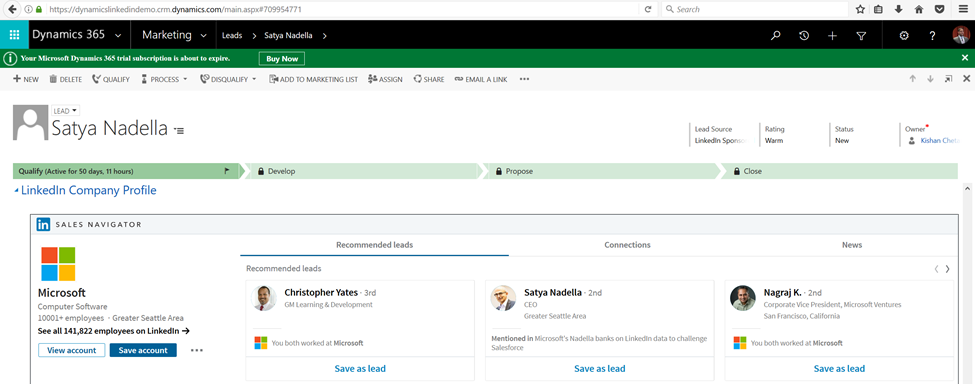
Task: Click ADD TO MARKETING LIST
Action: coord(313,79)
